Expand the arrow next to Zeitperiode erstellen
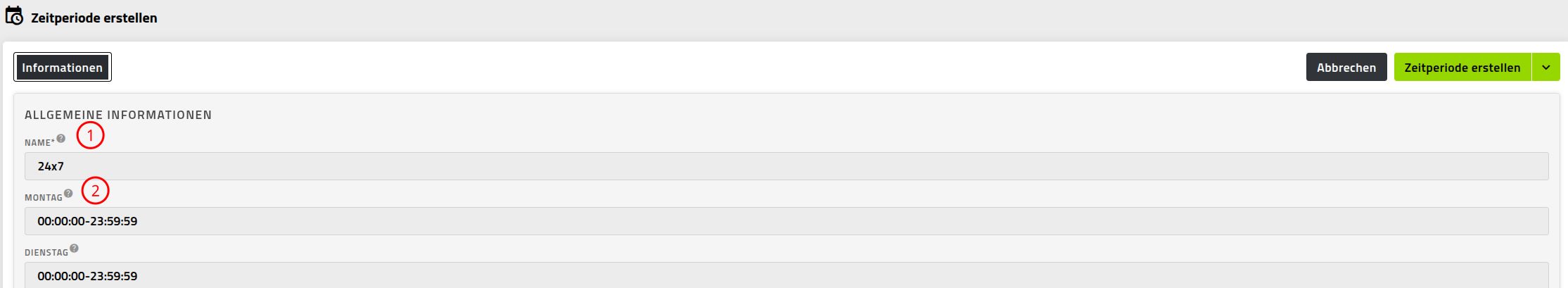 (1546, 68)
